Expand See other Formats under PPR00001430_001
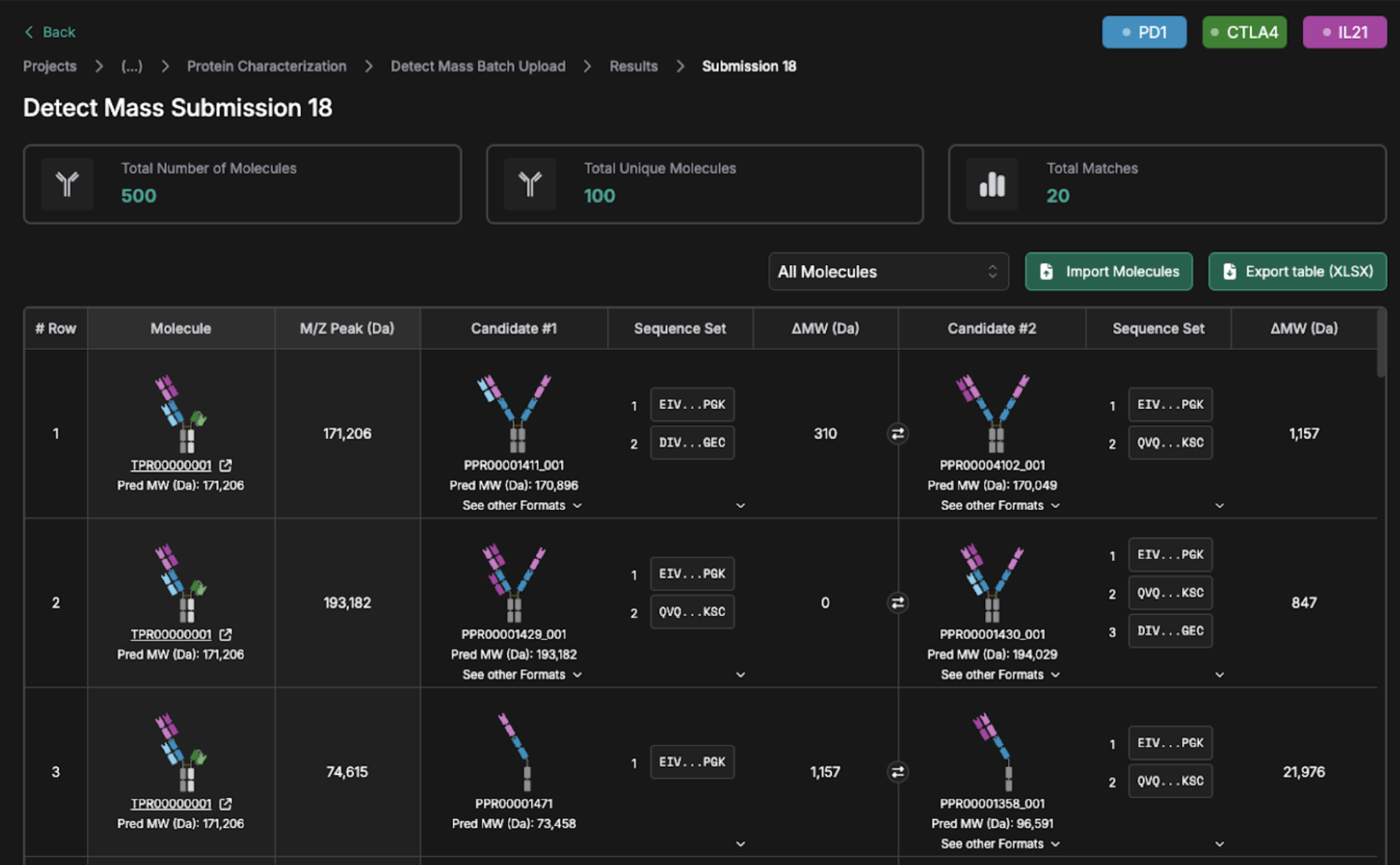1400x865 pixels. pyautogui.click(x=999, y=675)
